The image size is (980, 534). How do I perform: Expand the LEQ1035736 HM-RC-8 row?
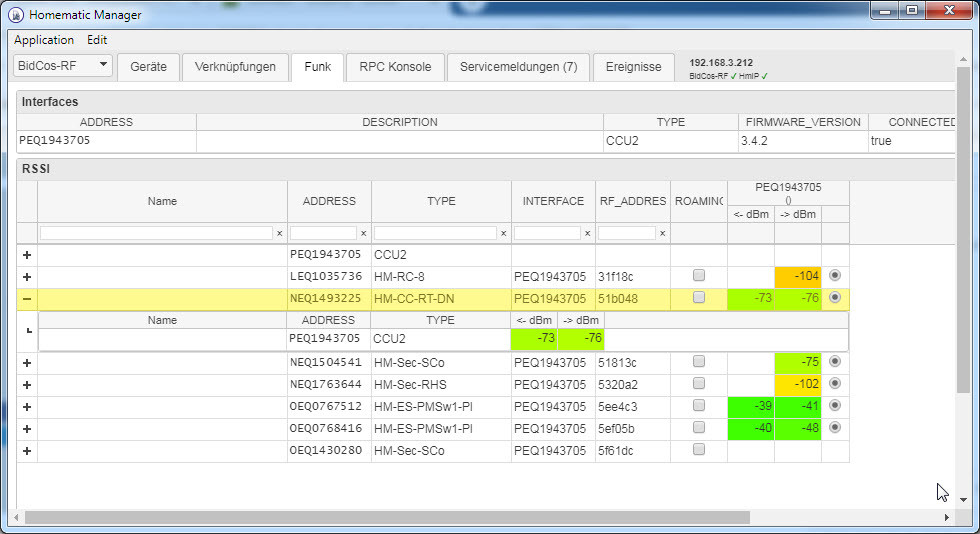click(x=27, y=277)
